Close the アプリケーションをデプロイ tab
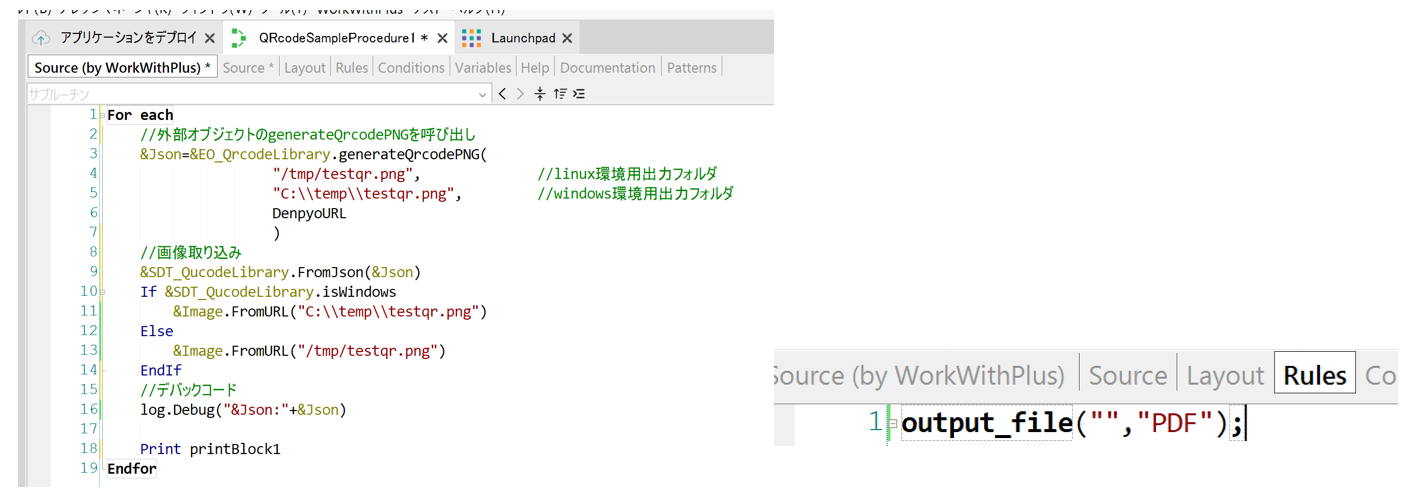Viewport: 1407px width, 490px height. point(209,38)
